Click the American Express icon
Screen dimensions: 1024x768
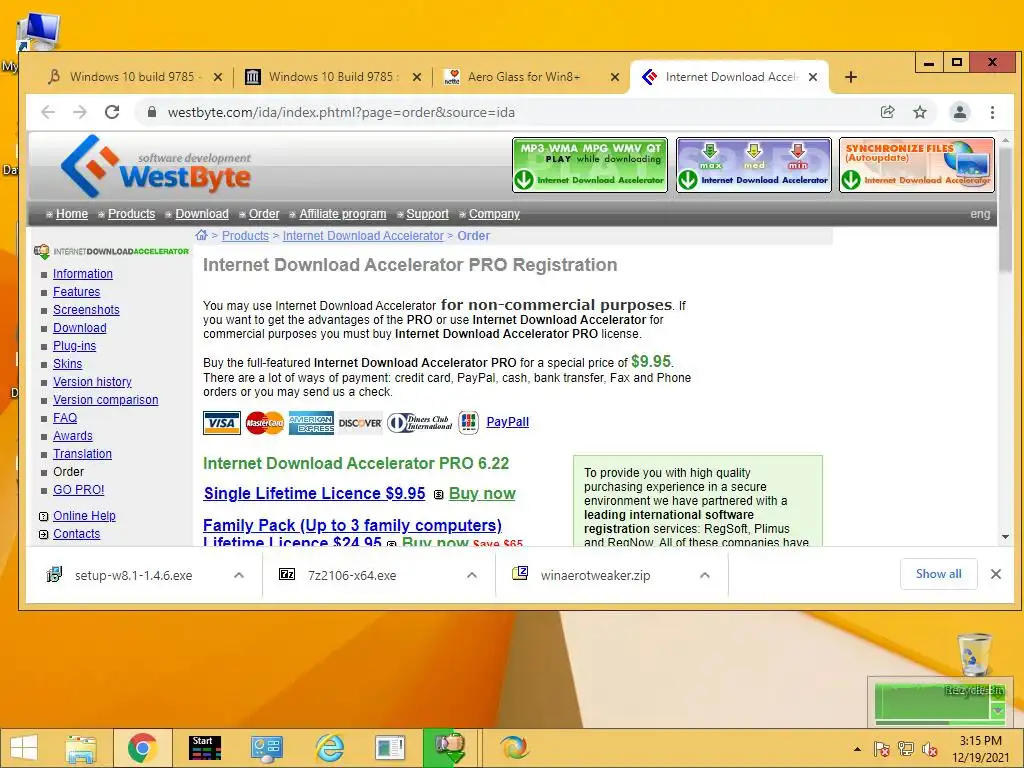click(x=311, y=423)
